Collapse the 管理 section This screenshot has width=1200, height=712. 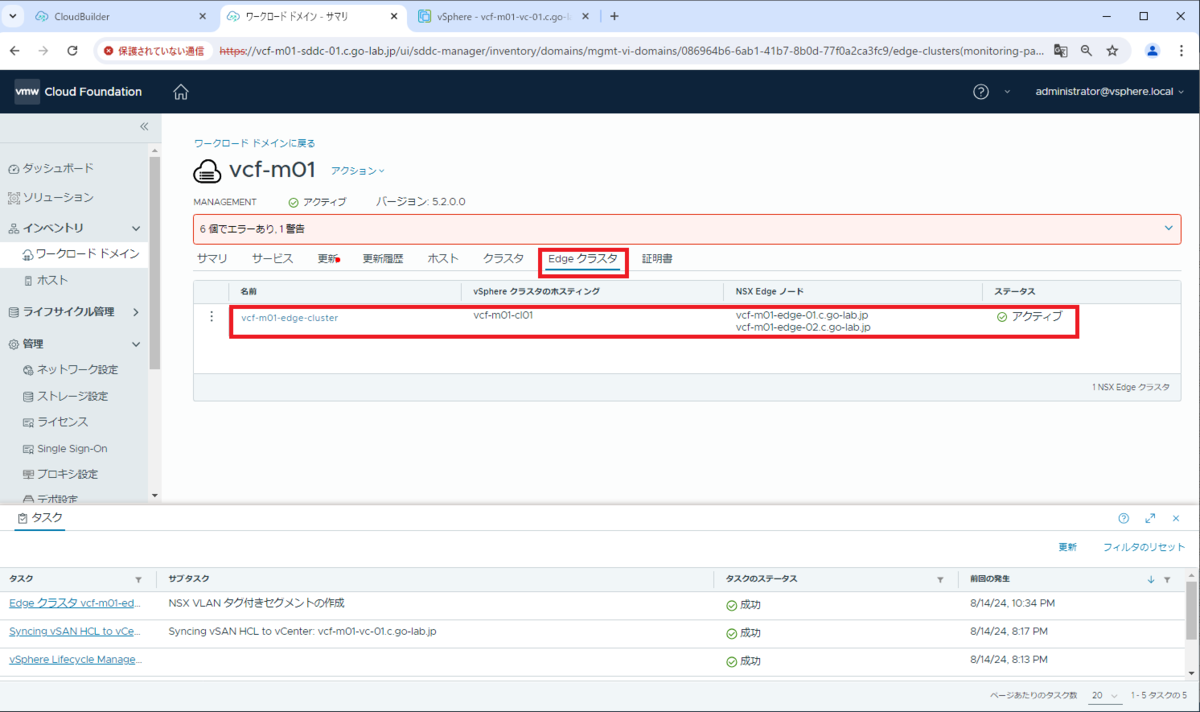137,344
